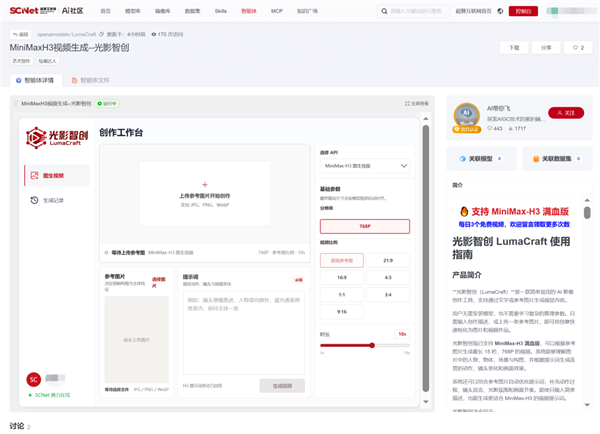Viewport: 600px width, 434px height.
Task: Click the app frame scroll-up arrow
Action: [x=426, y=119]
